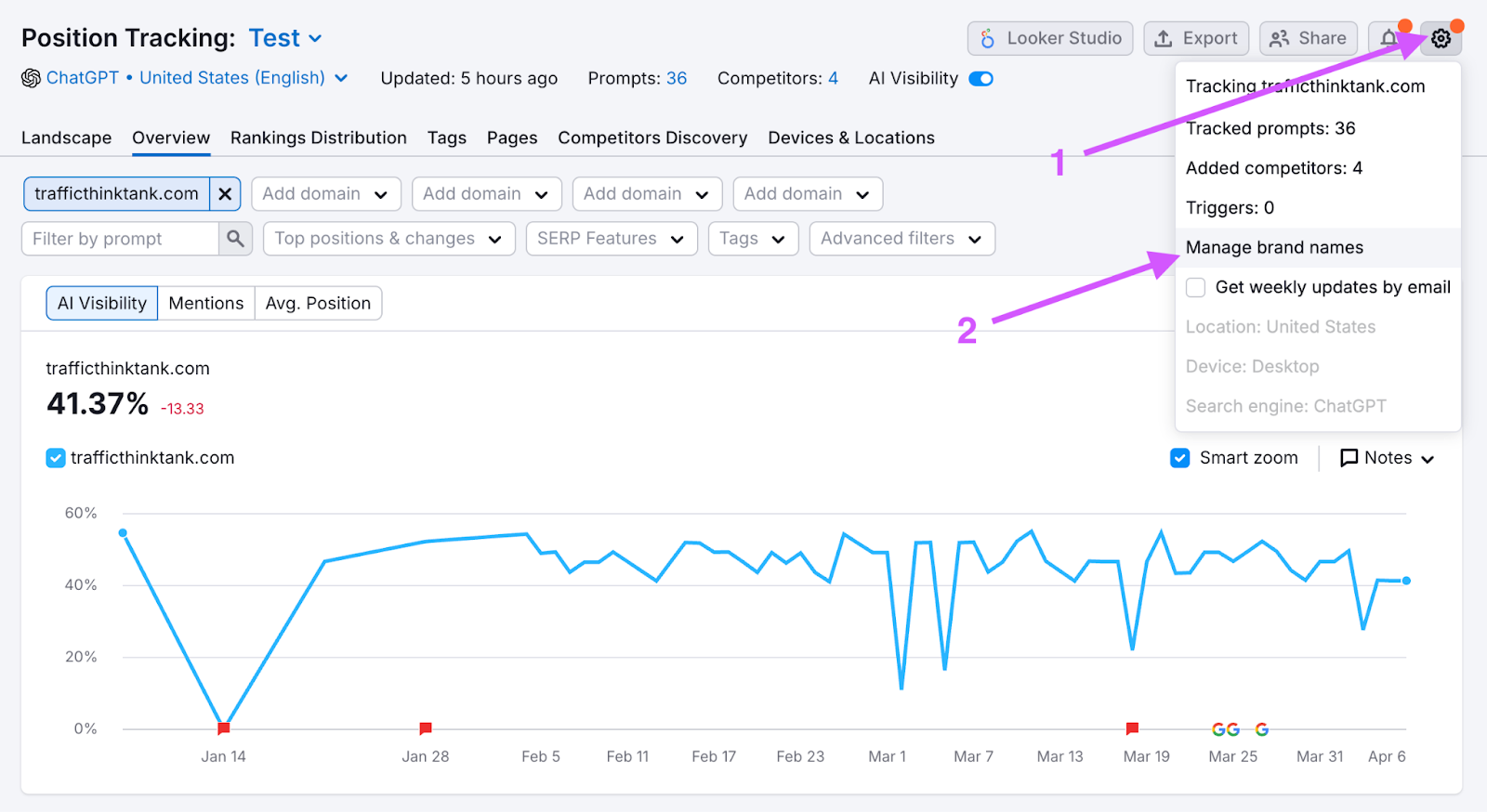This screenshot has height=812, width=1487.
Task: Open the SERP Features filter dropdown
Action: pos(611,239)
